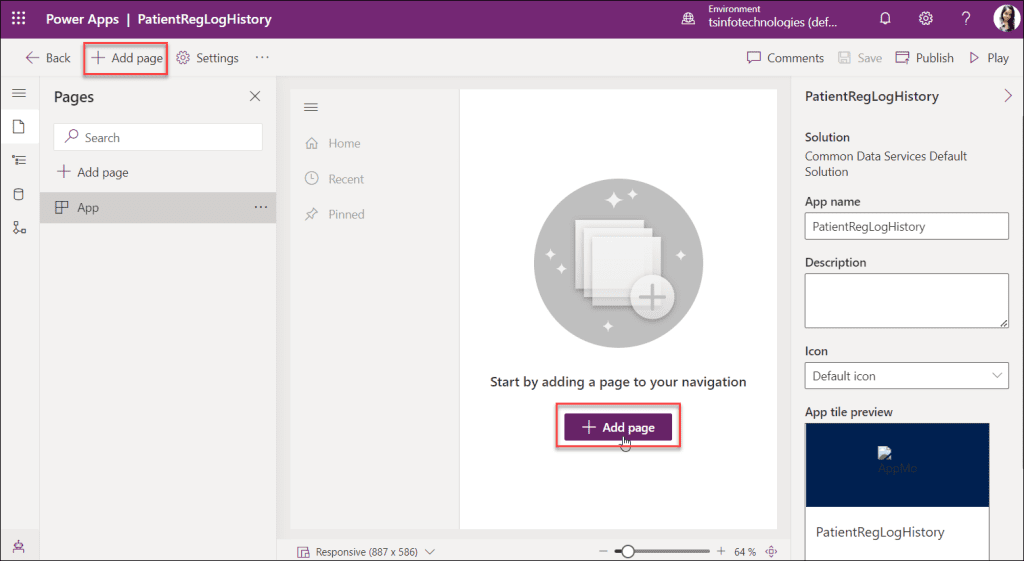The image size is (1024, 561).
Task: Click Pinned in the preview navigation
Action: point(334,214)
